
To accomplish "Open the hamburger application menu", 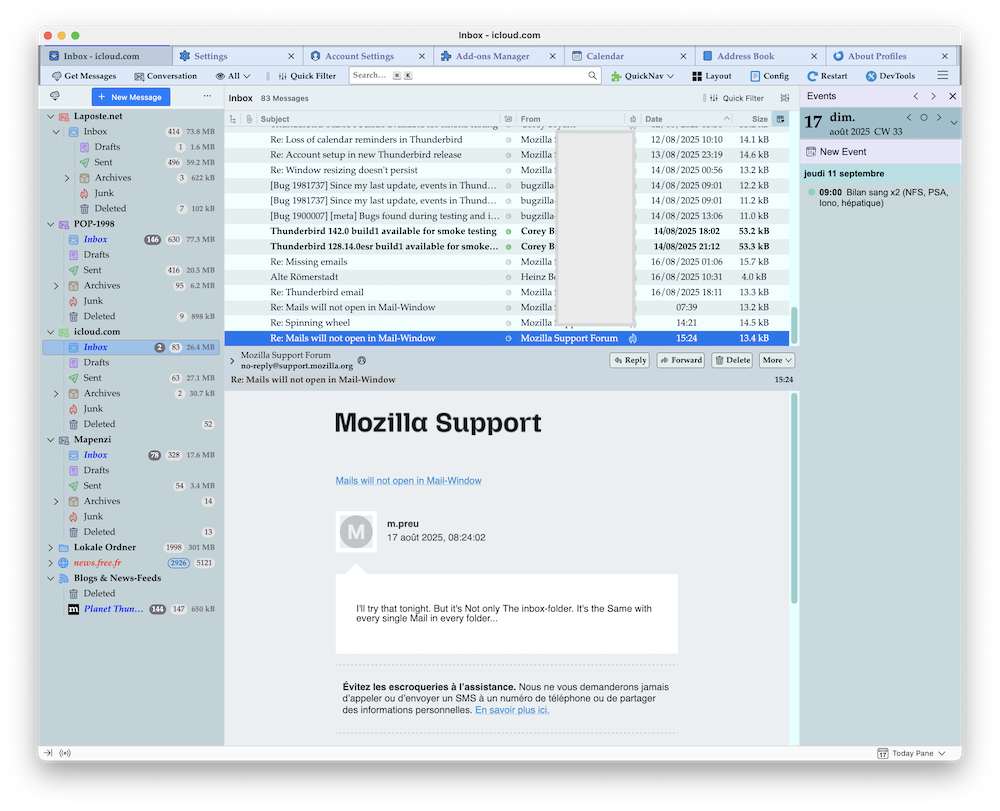I will coord(942,76).
